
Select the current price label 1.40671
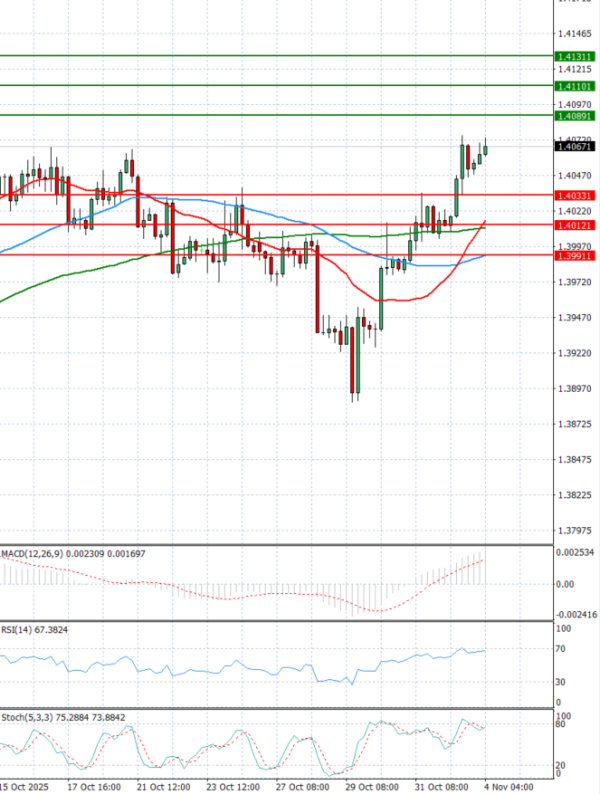(576, 147)
